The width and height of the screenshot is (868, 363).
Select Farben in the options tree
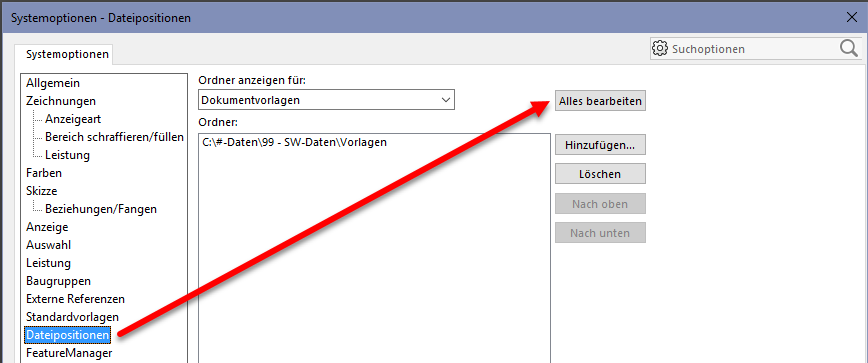tap(44, 173)
